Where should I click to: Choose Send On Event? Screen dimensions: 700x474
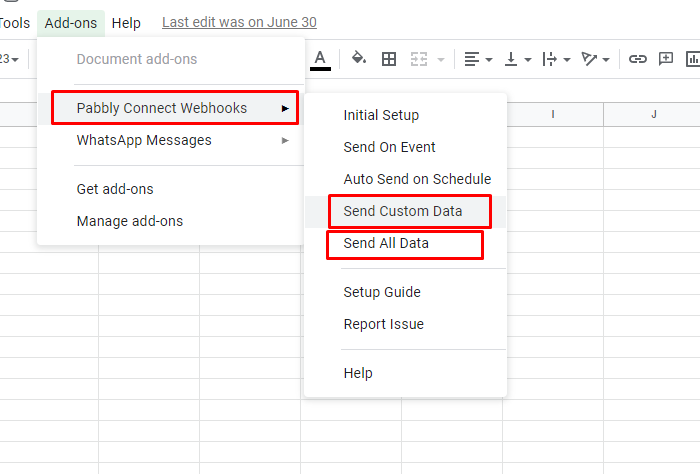click(x=405, y=147)
